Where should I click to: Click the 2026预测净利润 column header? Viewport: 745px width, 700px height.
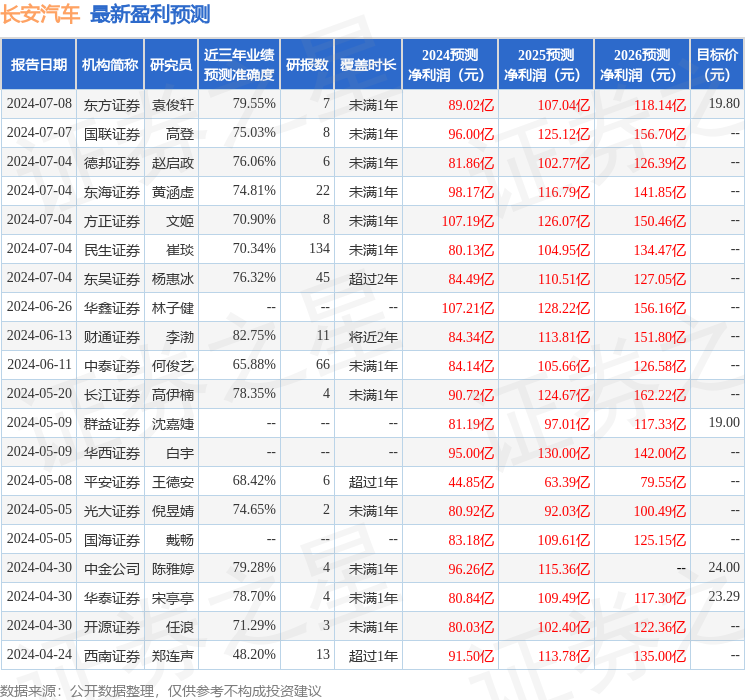click(x=642, y=64)
